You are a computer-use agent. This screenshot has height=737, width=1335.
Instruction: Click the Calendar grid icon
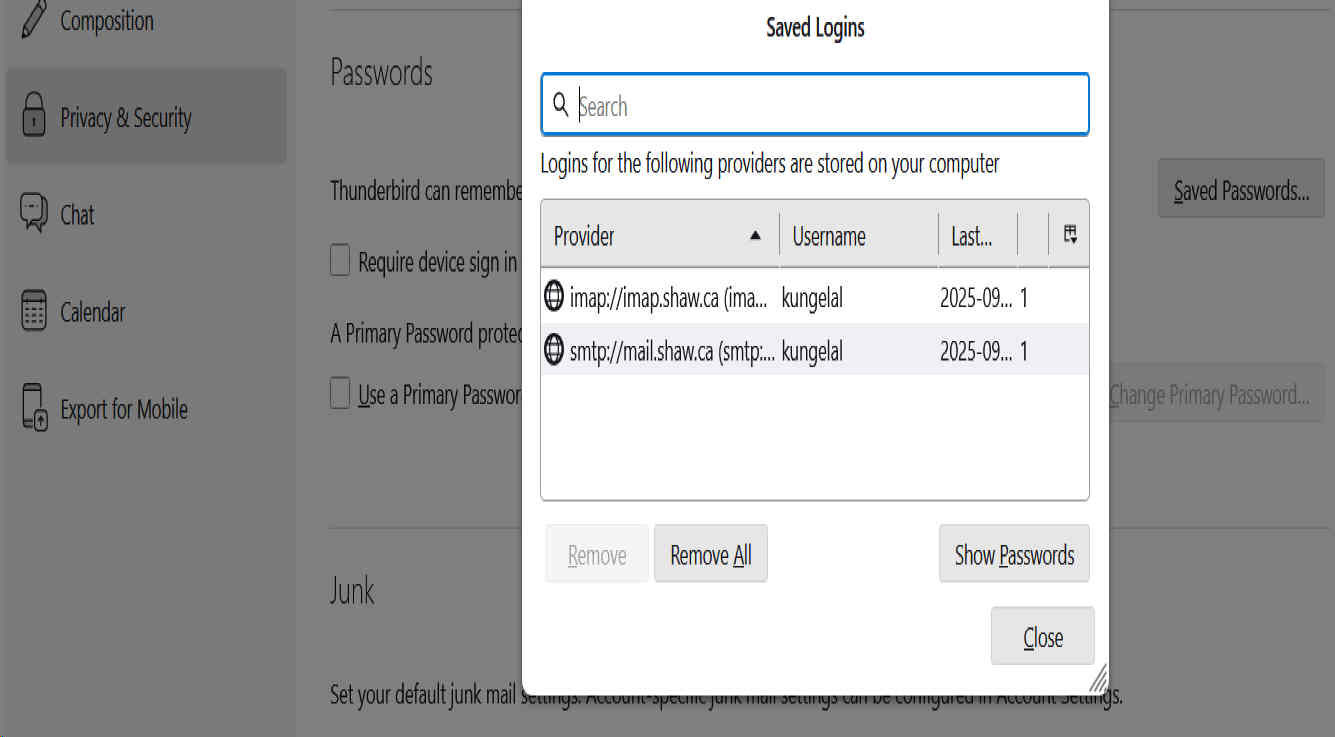click(x=34, y=311)
